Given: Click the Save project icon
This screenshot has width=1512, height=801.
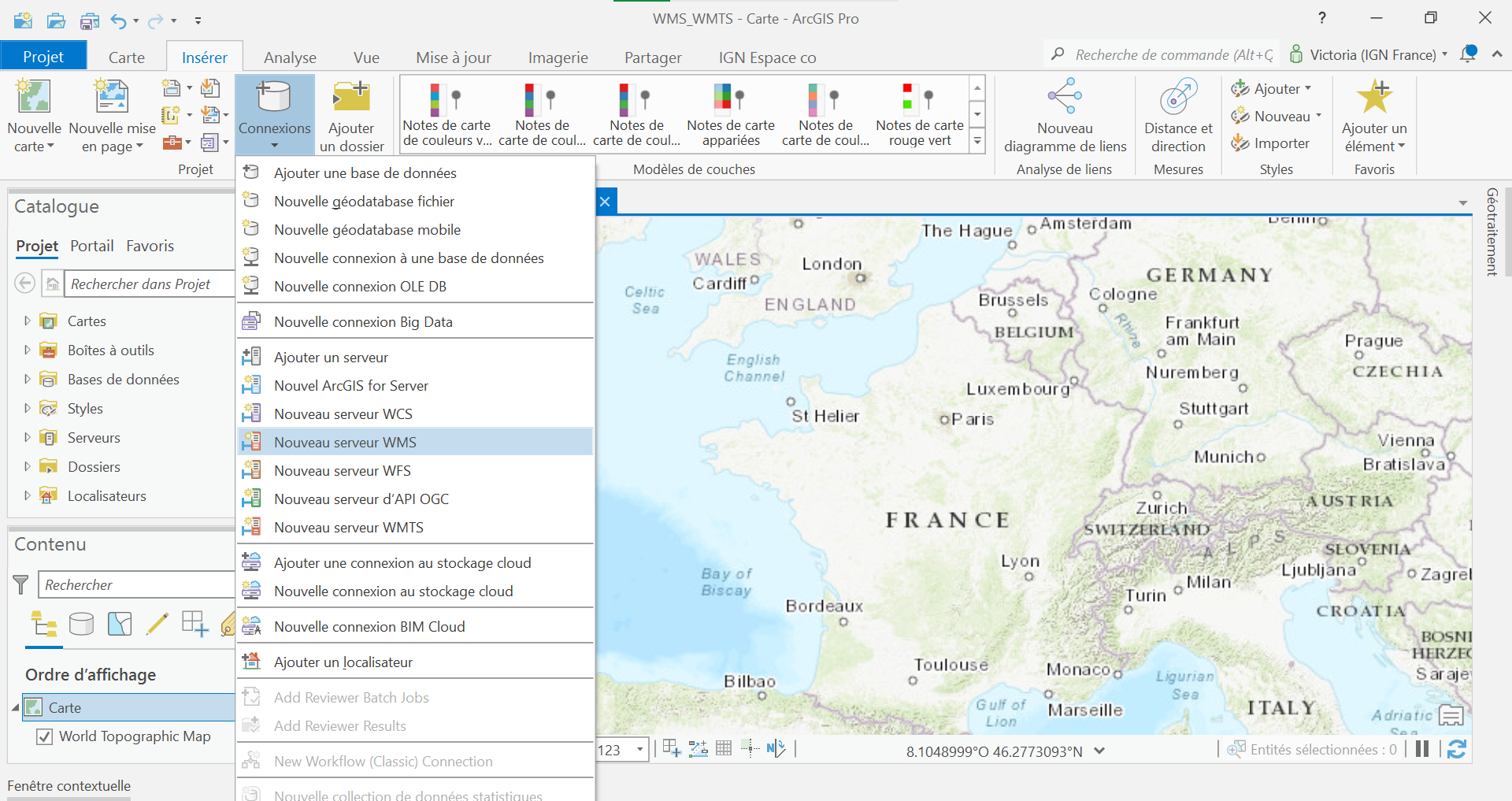Looking at the screenshot, I should click(x=90, y=20).
